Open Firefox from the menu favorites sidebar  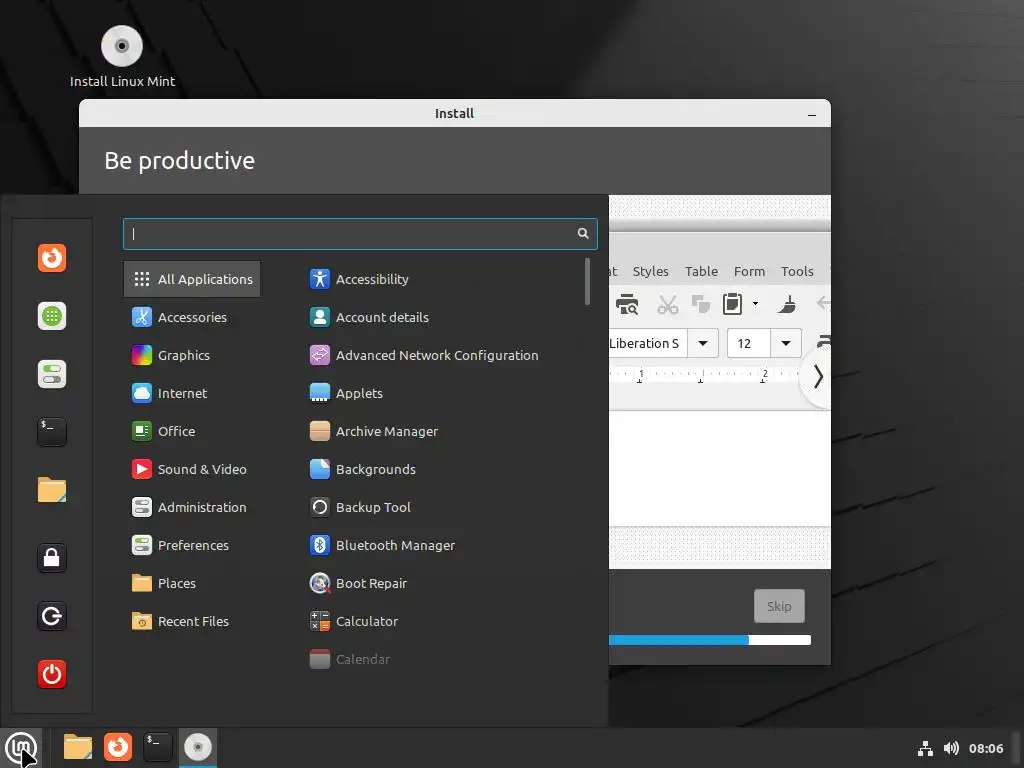[x=52, y=258]
